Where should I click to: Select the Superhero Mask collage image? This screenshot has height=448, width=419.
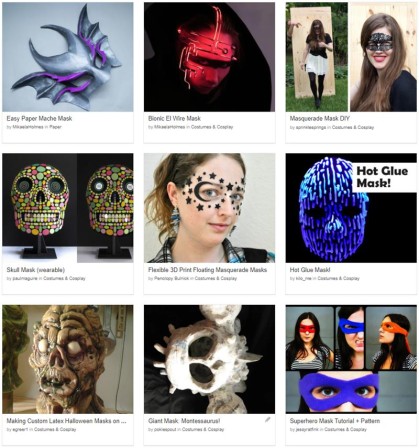[351, 359]
